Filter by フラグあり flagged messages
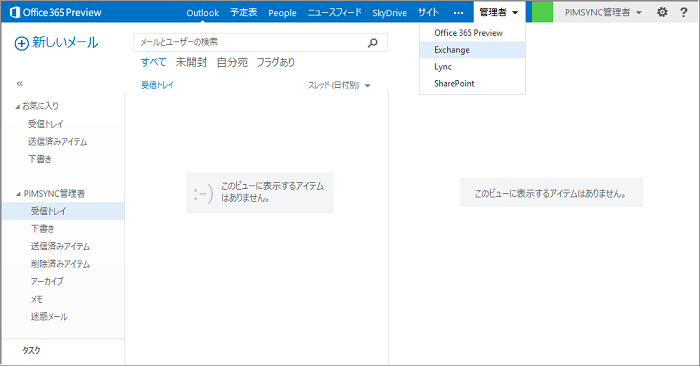Image resolution: width=700 pixels, height=366 pixels. [275, 62]
